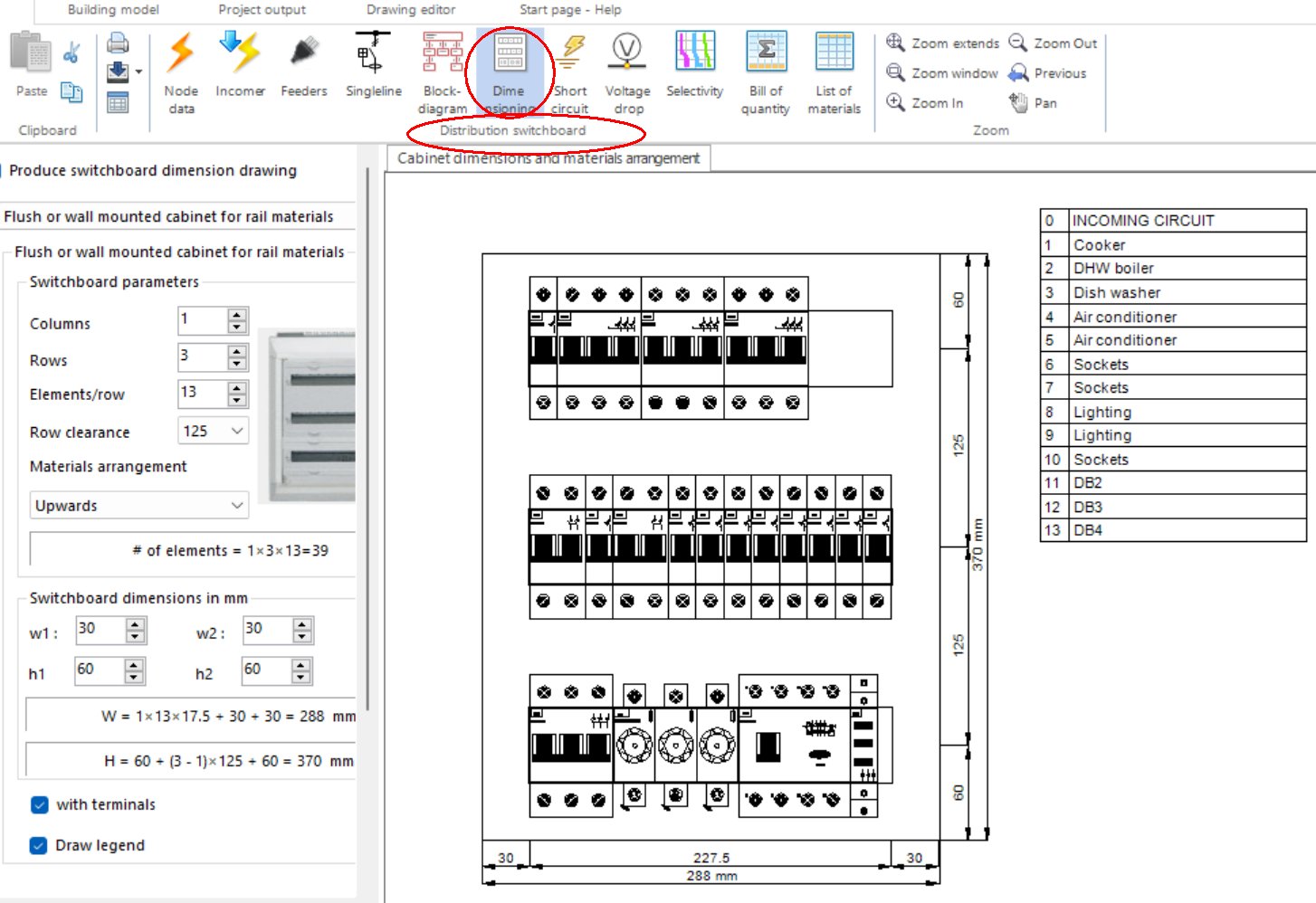The width and height of the screenshot is (1316, 903).
Task: Open the Row clearance dropdown
Action: coord(237,432)
